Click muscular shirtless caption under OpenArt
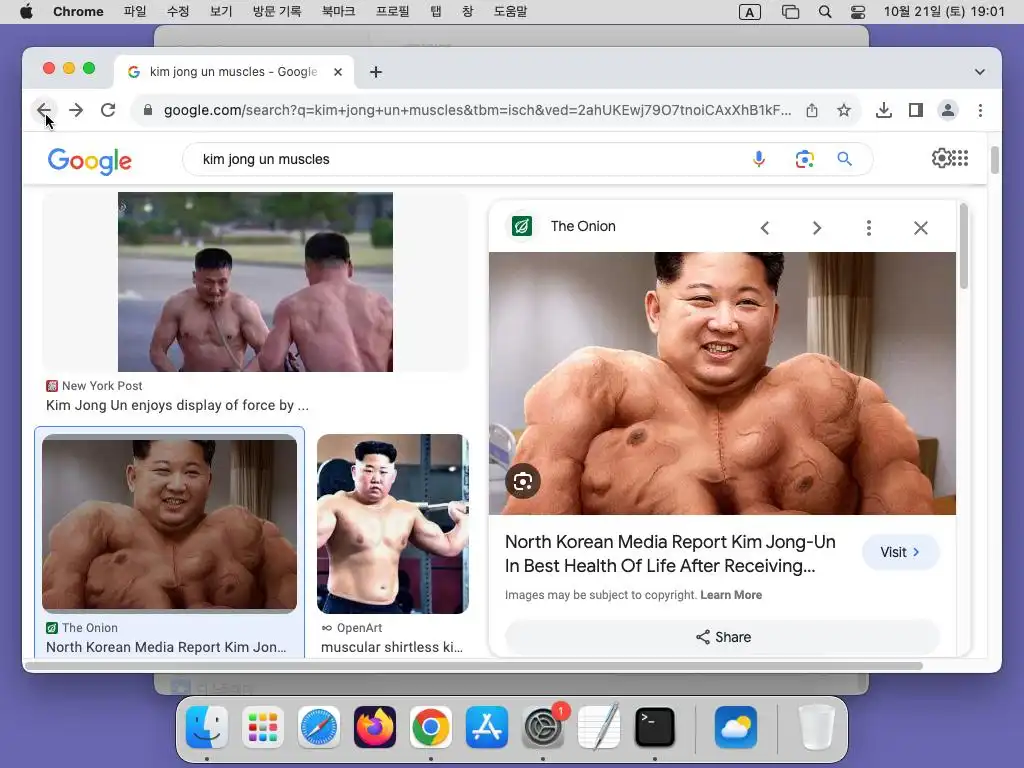This screenshot has height=768, width=1024. coord(392,647)
